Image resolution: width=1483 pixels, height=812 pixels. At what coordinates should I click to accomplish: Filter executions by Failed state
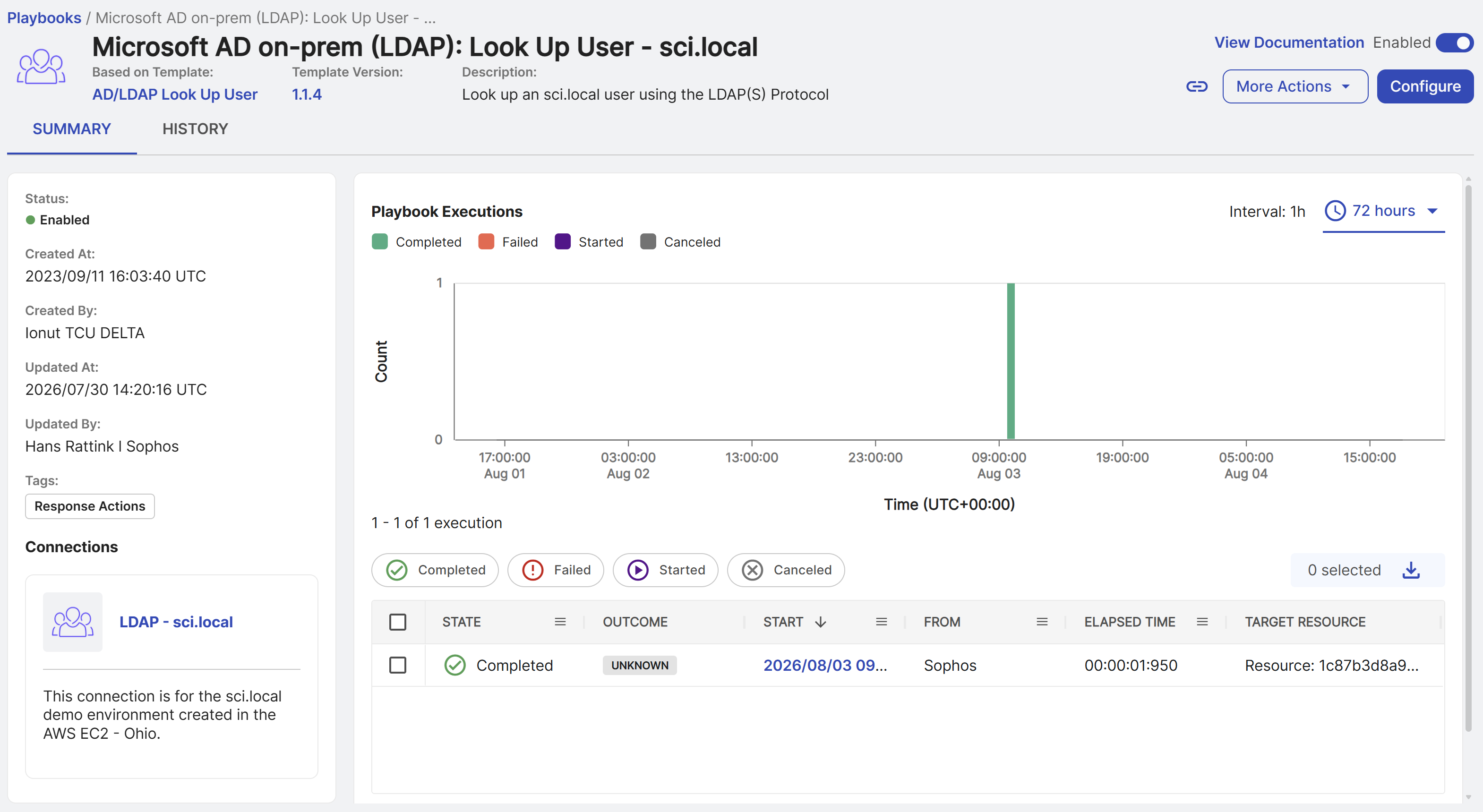point(556,570)
